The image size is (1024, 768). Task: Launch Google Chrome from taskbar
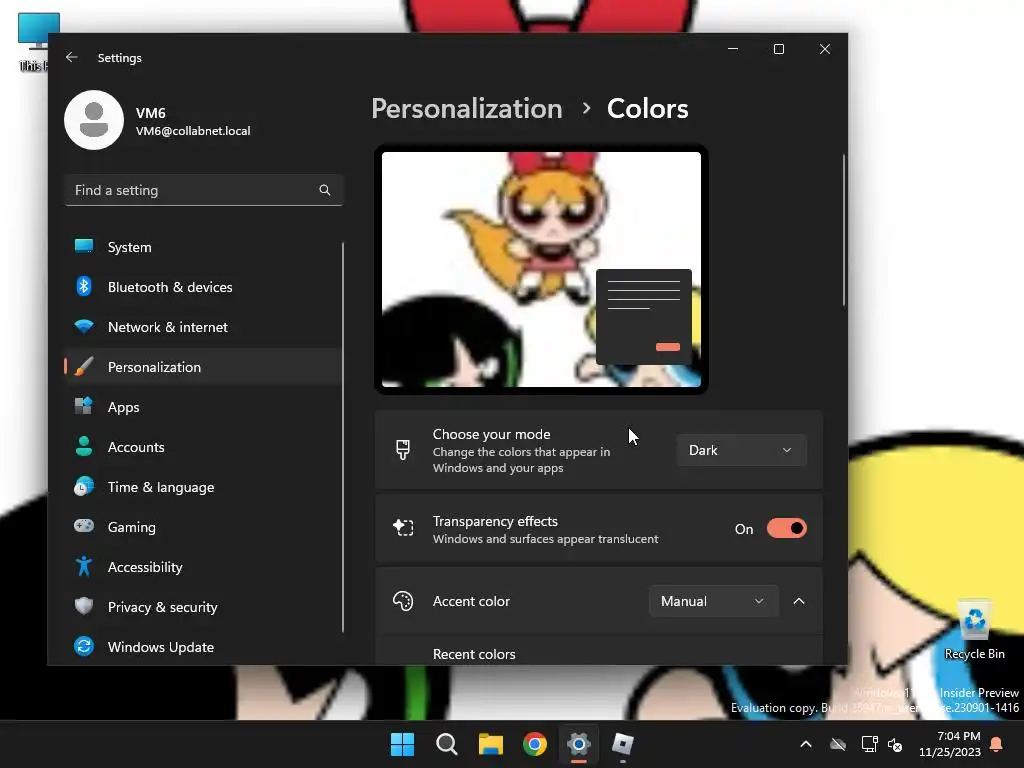click(x=535, y=744)
